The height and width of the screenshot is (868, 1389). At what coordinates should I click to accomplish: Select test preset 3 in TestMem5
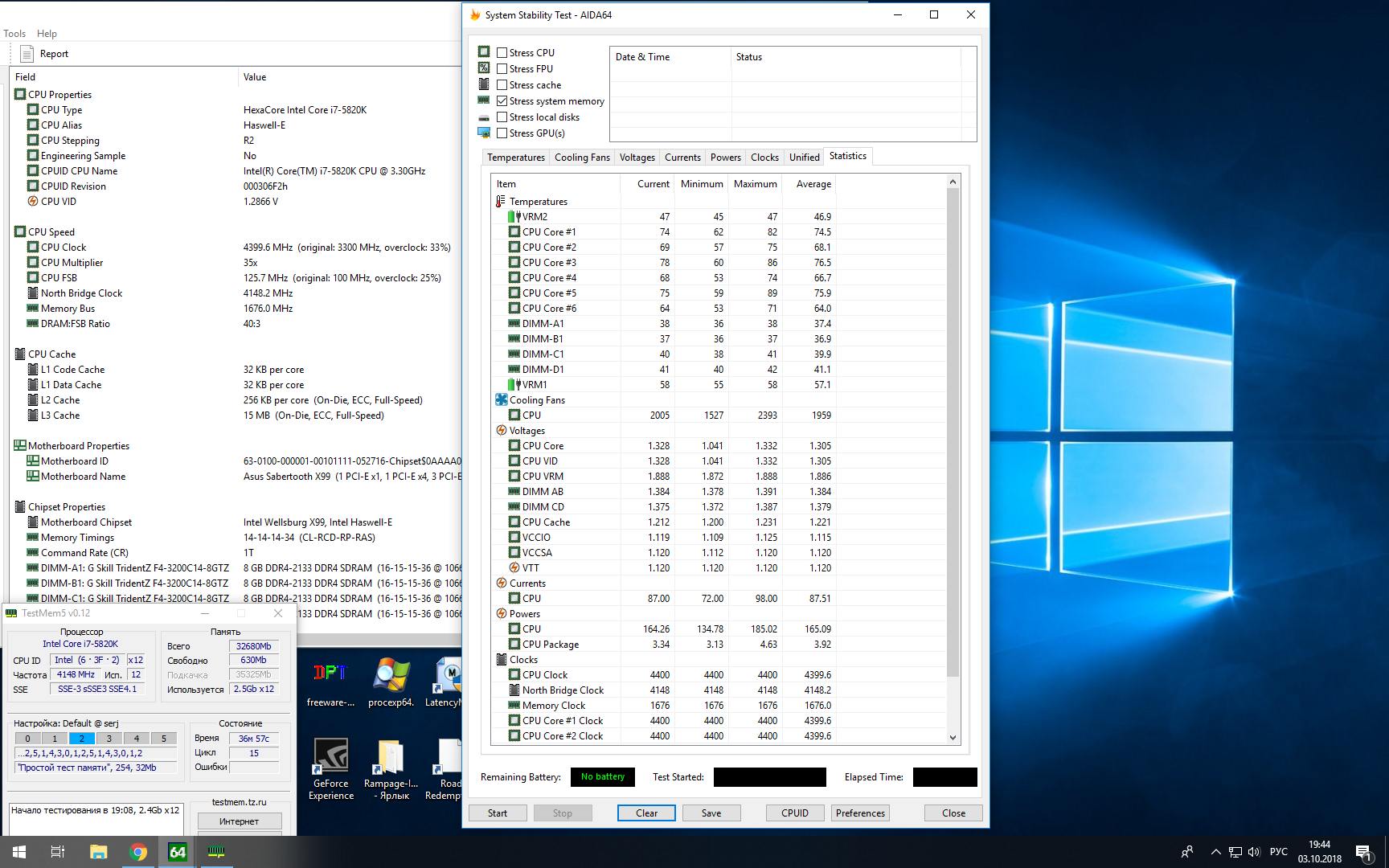pos(109,739)
